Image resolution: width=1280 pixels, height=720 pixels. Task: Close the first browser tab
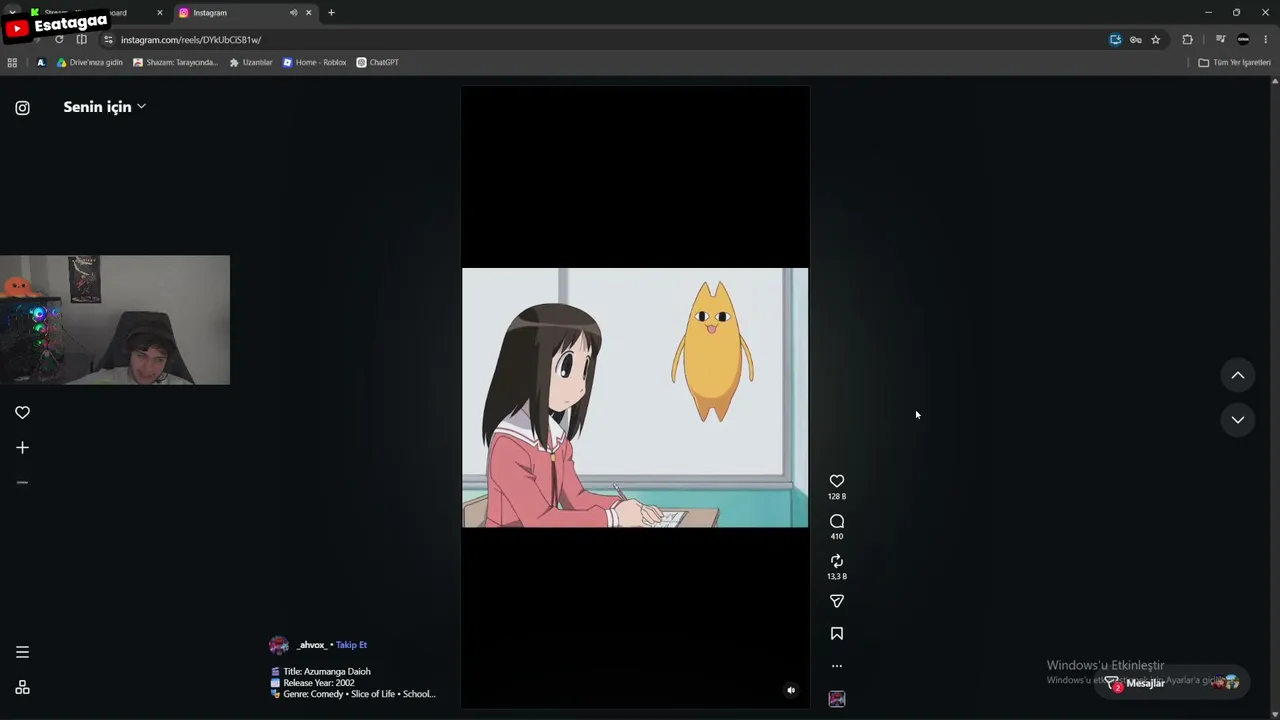point(159,13)
